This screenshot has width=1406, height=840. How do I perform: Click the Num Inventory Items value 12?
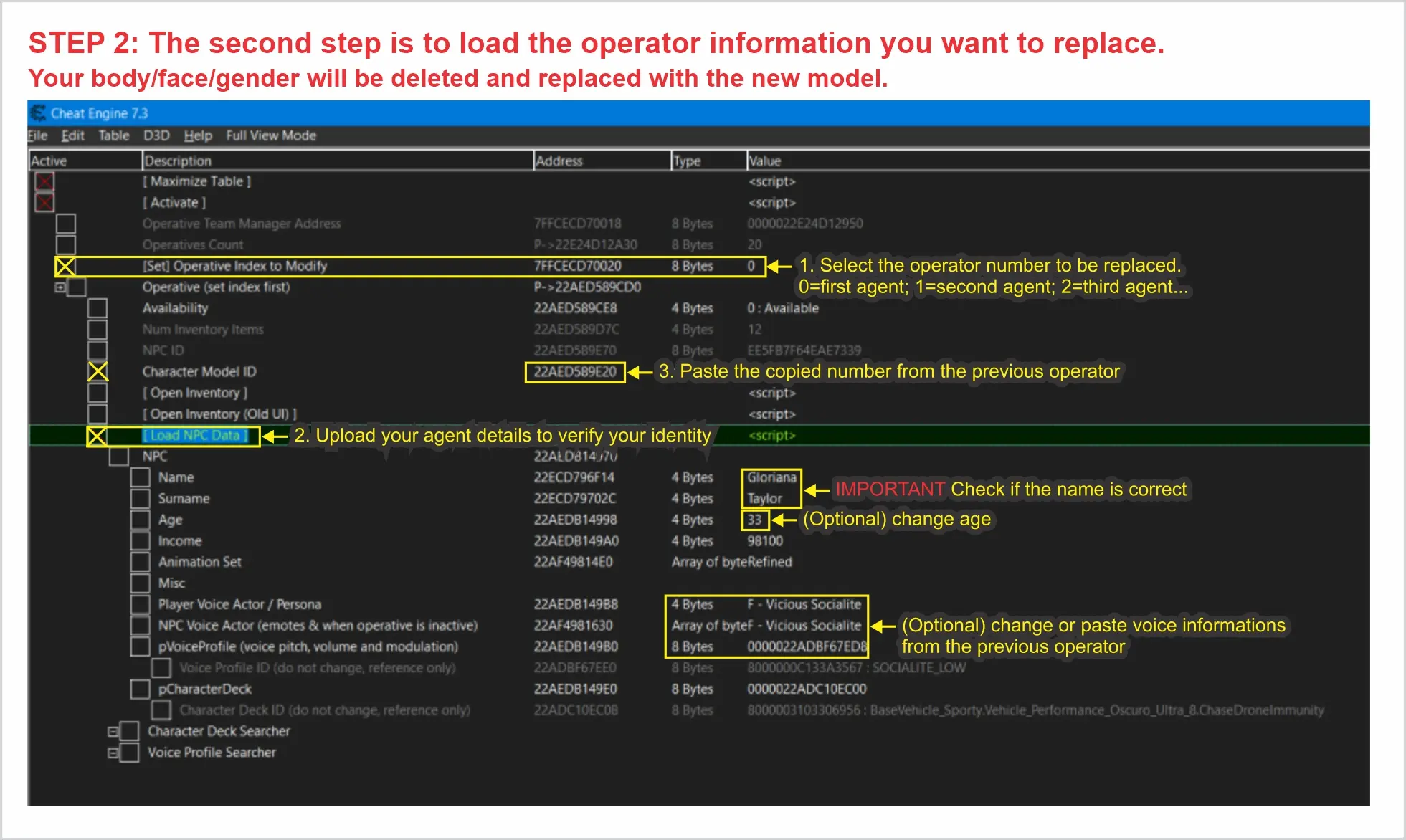coord(754,330)
